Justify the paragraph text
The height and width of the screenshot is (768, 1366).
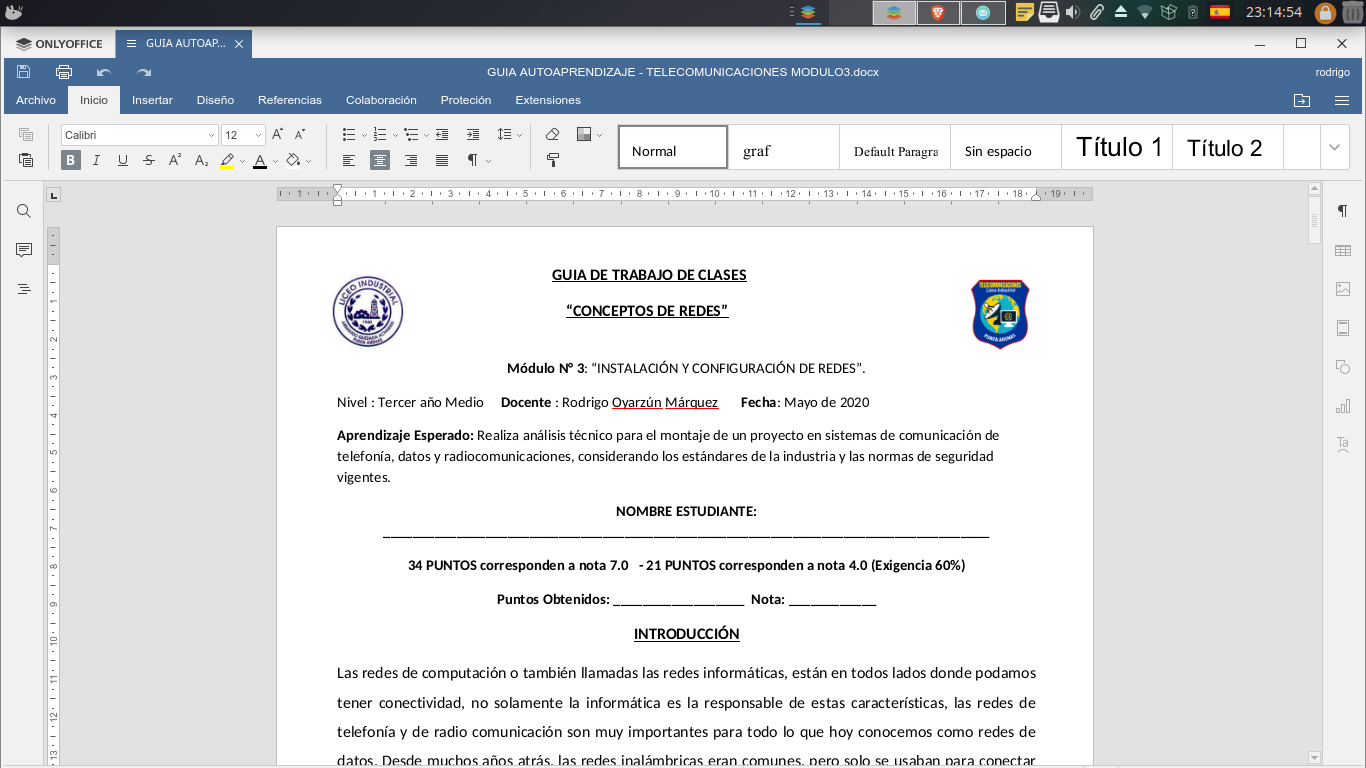442,160
